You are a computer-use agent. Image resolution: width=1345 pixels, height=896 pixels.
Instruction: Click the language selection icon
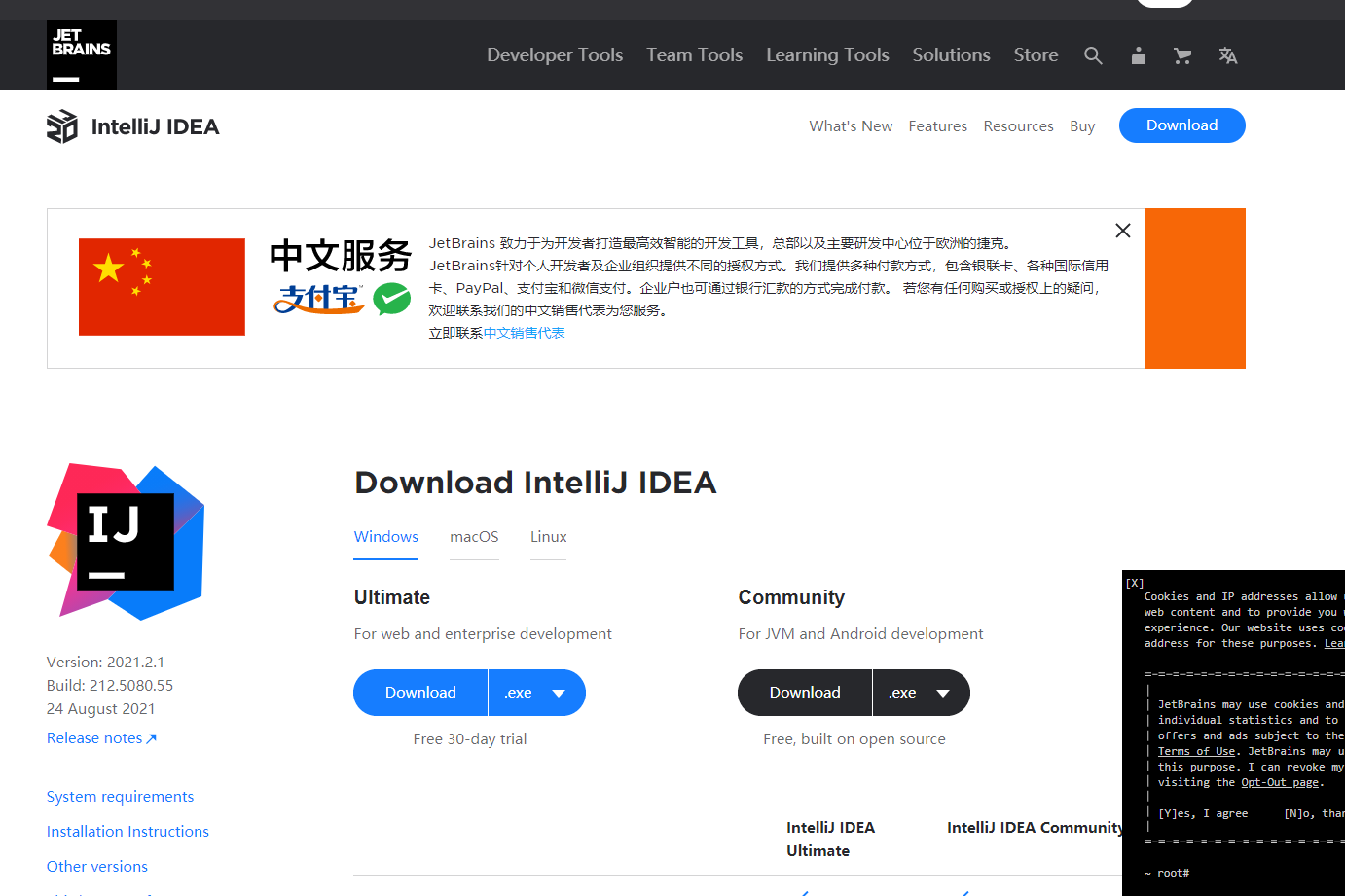1227,55
